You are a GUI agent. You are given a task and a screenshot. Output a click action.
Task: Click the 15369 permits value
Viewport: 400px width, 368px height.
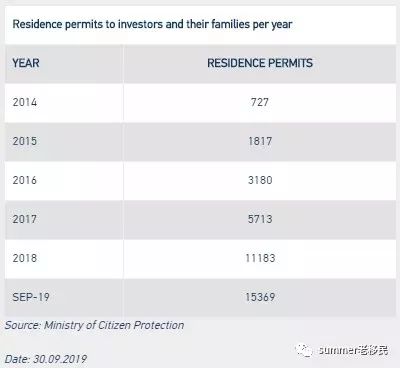click(260, 297)
